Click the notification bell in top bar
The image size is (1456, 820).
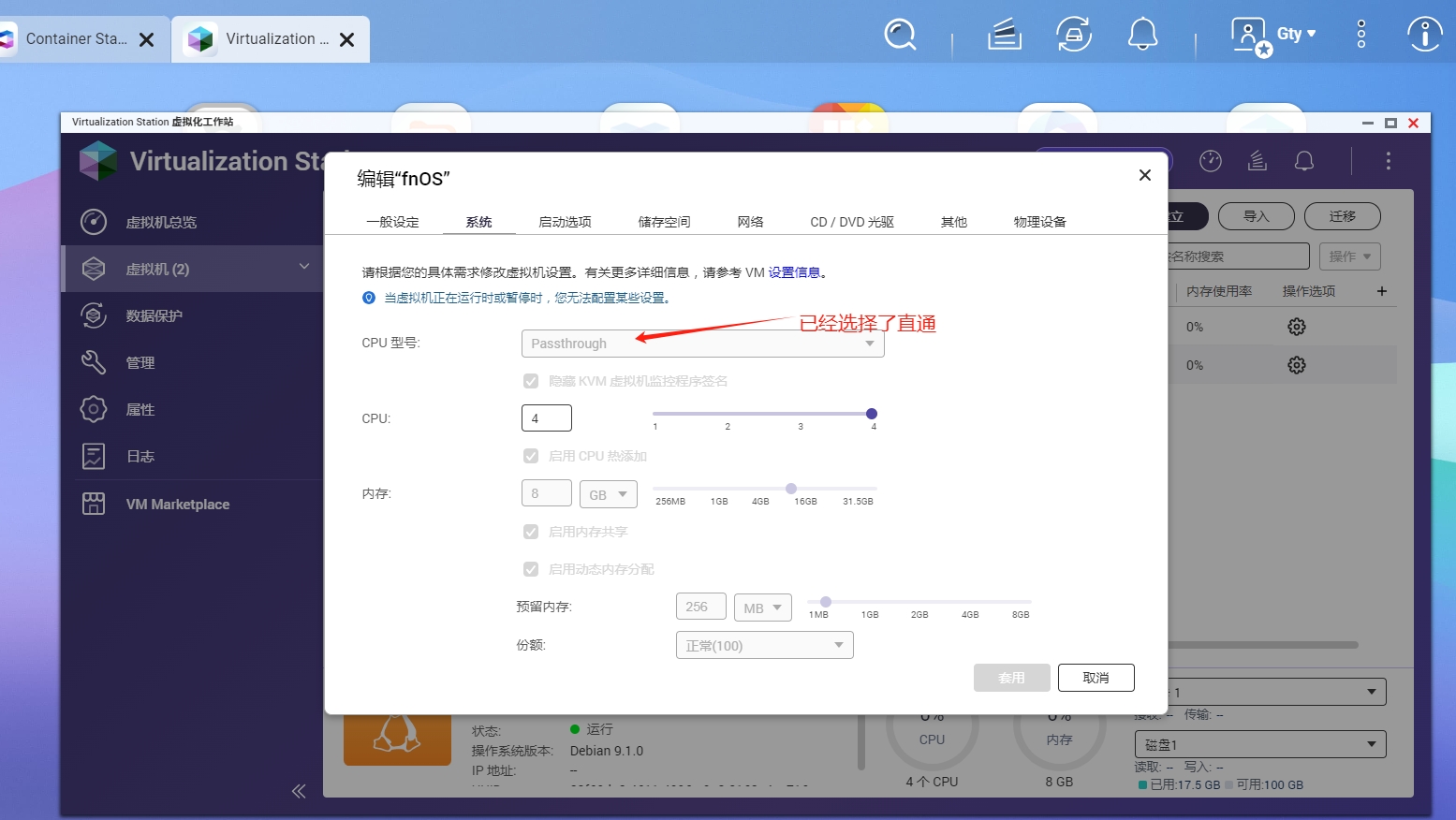[1142, 36]
